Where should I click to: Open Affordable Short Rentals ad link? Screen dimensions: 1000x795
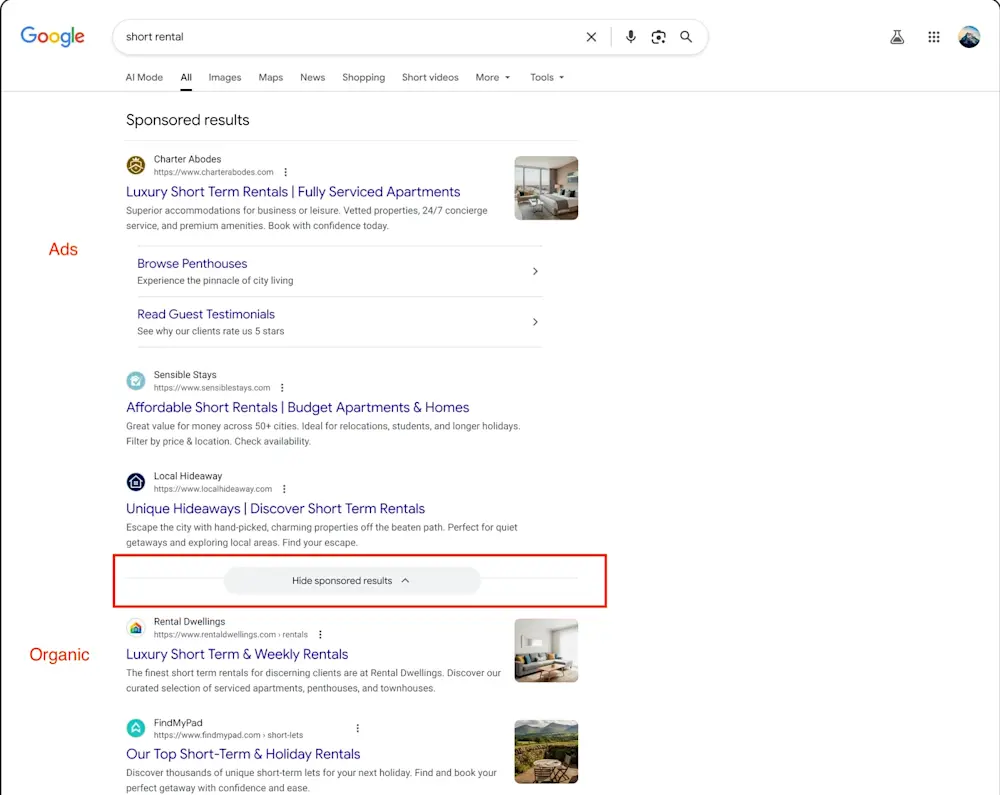pyautogui.click(x=297, y=407)
